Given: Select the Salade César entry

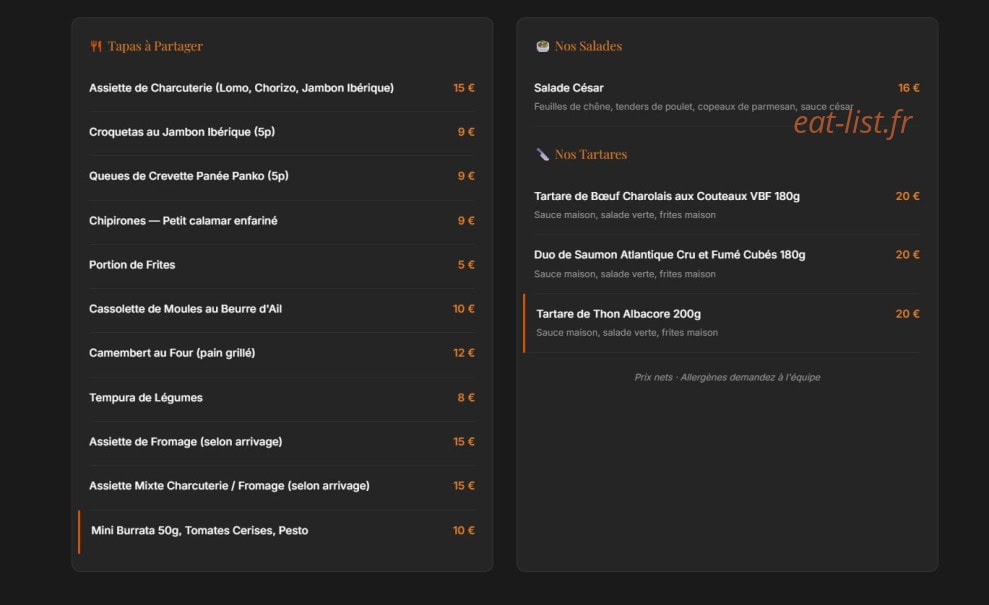Looking at the screenshot, I should (727, 97).
